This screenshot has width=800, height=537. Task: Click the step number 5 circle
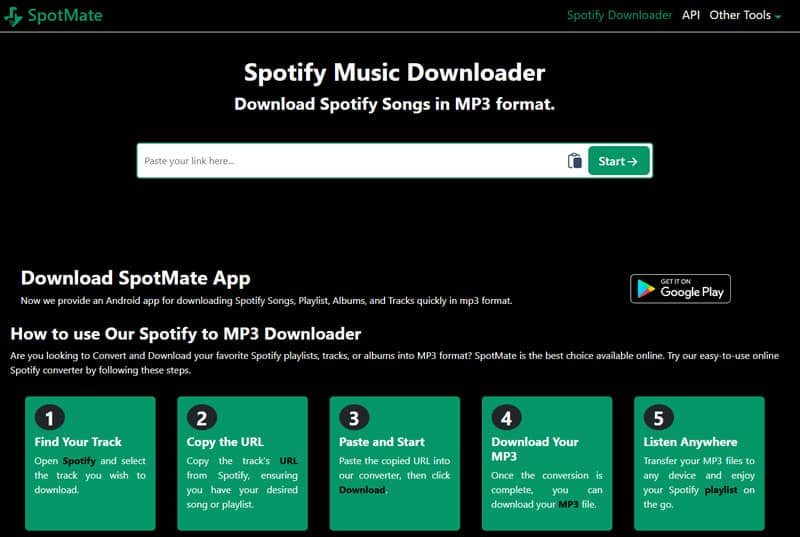click(x=658, y=418)
